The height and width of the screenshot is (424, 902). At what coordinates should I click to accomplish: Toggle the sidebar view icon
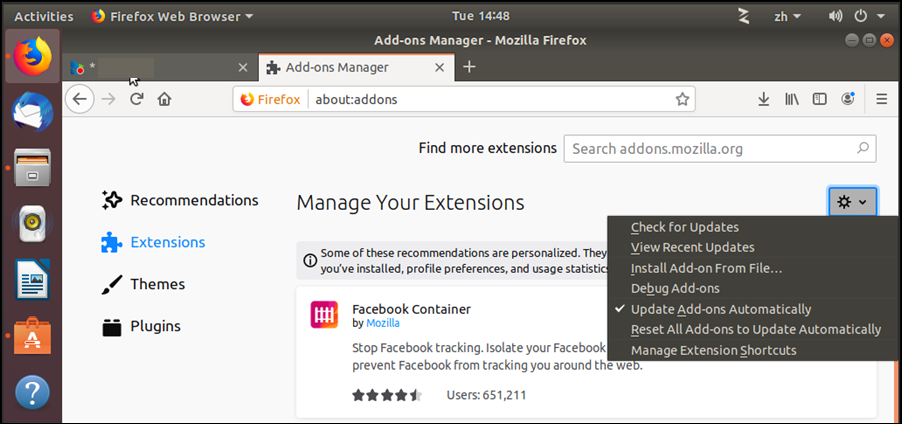(x=820, y=99)
